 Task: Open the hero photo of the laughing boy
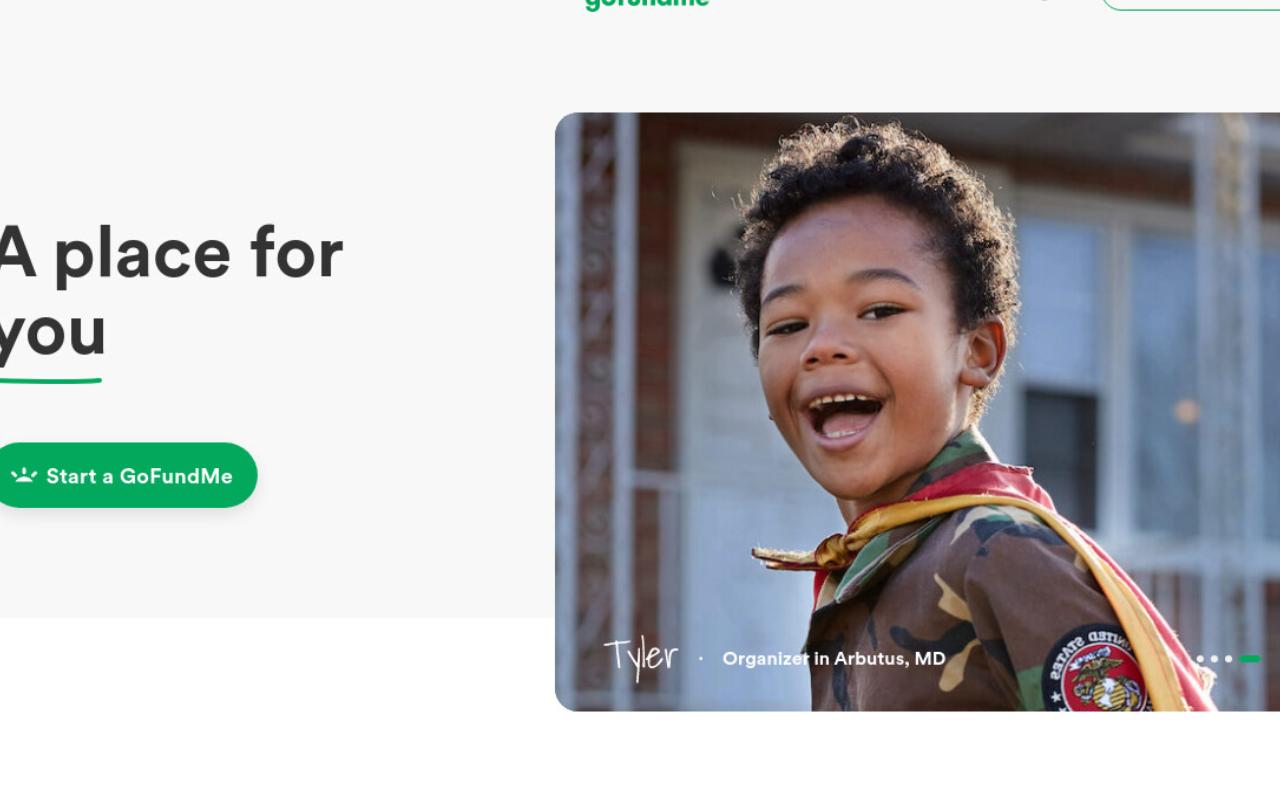tap(917, 411)
